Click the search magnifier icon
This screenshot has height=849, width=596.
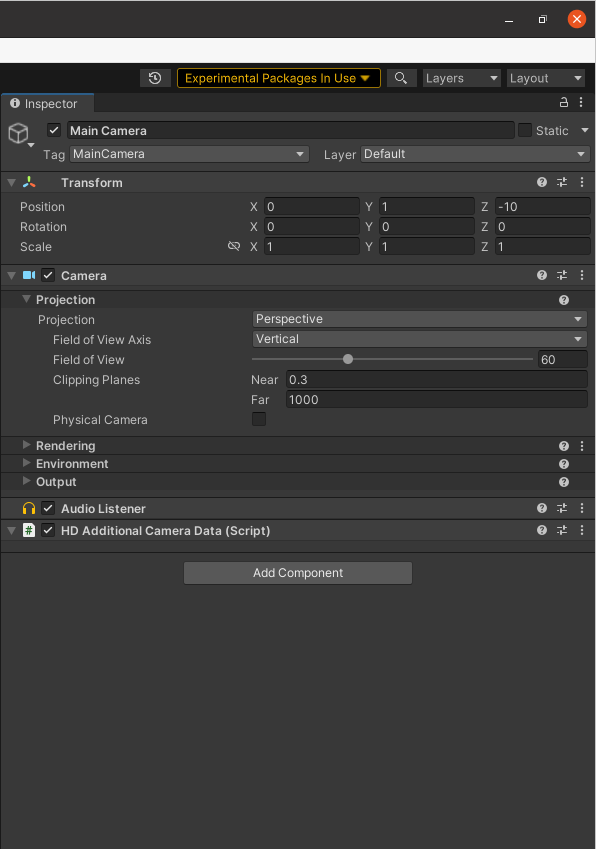click(401, 78)
